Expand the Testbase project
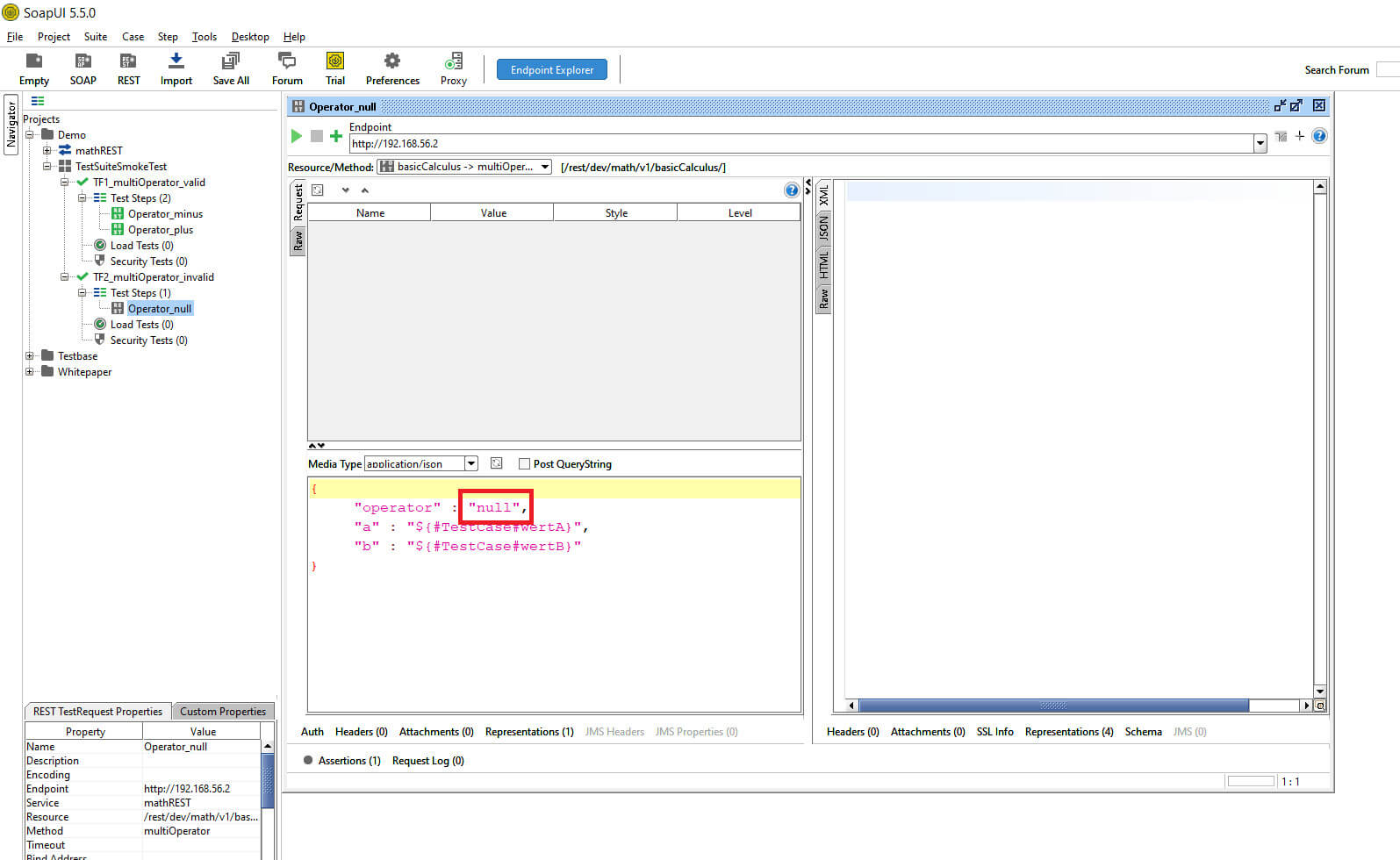1400x860 pixels. click(30, 356)
